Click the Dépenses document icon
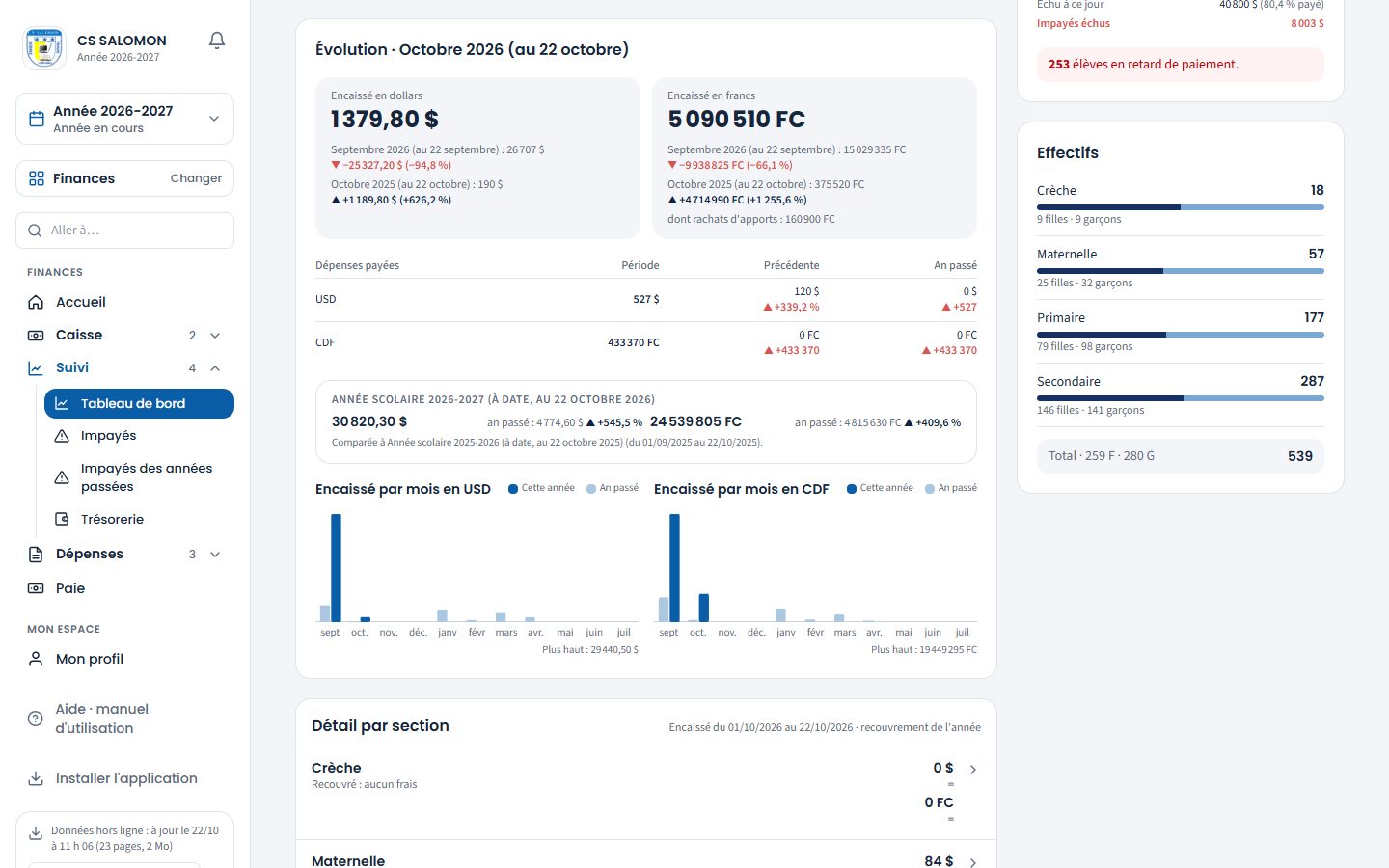The image size is (1389, 868). pos(36,554)
